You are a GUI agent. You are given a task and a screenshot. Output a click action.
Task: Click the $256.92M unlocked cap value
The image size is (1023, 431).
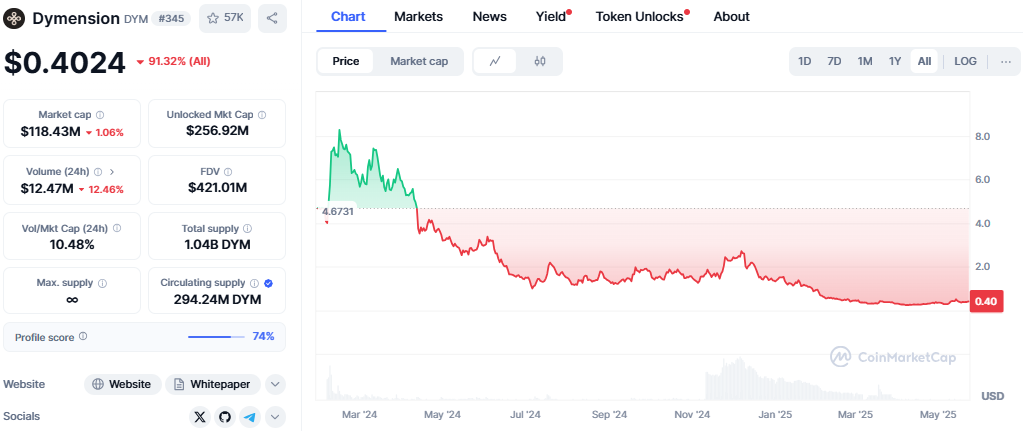coord(217,131)
